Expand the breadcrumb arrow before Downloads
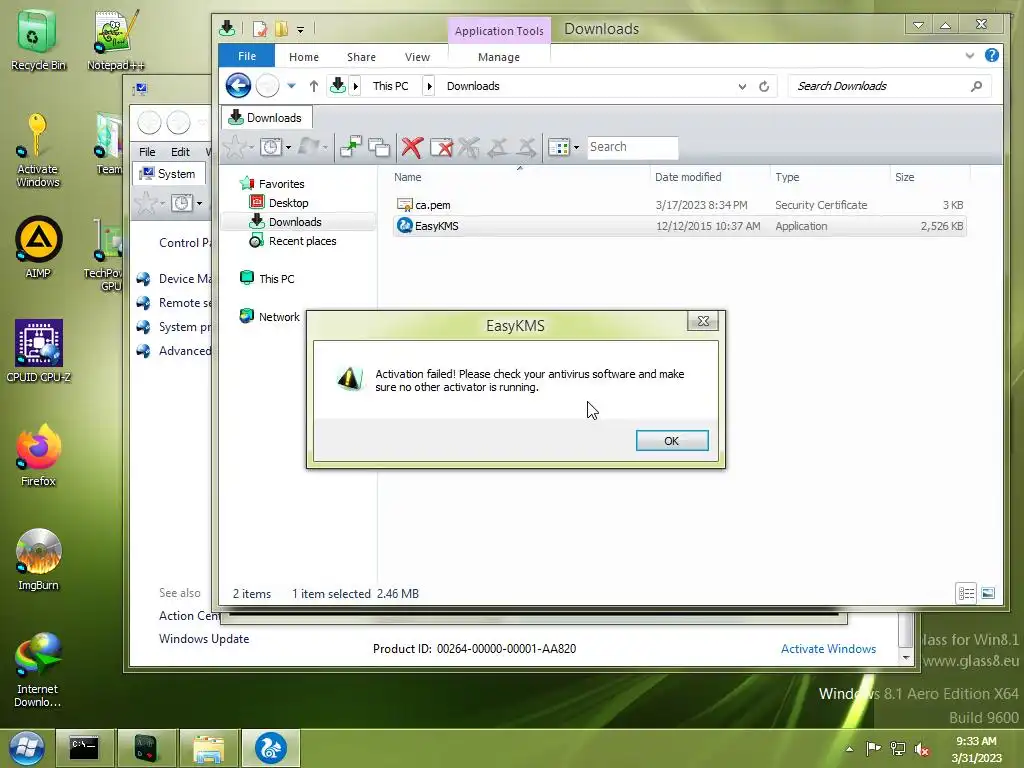The image size is (1024, 768). [x=429, y=86]
